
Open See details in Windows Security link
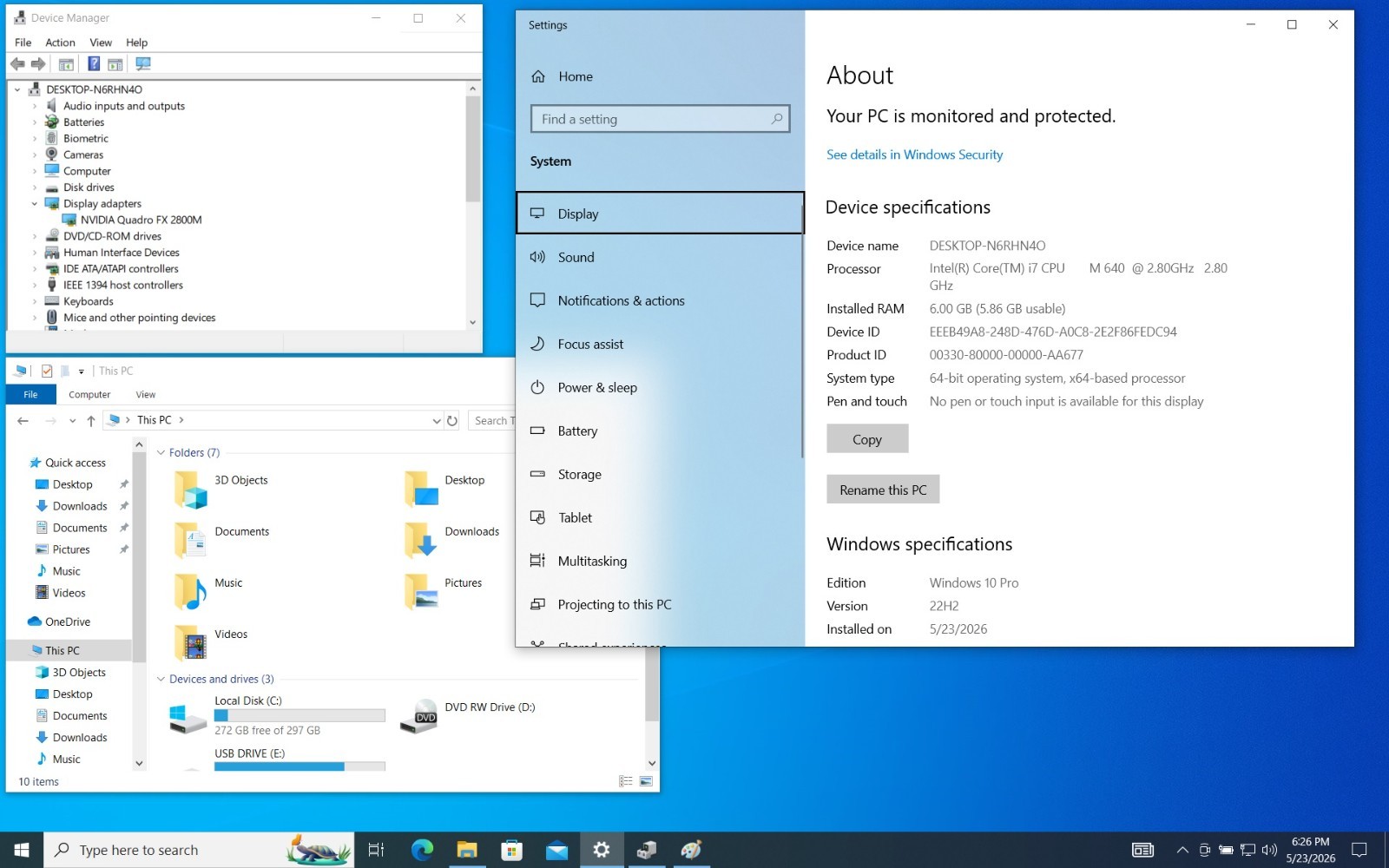click(914, 155)
